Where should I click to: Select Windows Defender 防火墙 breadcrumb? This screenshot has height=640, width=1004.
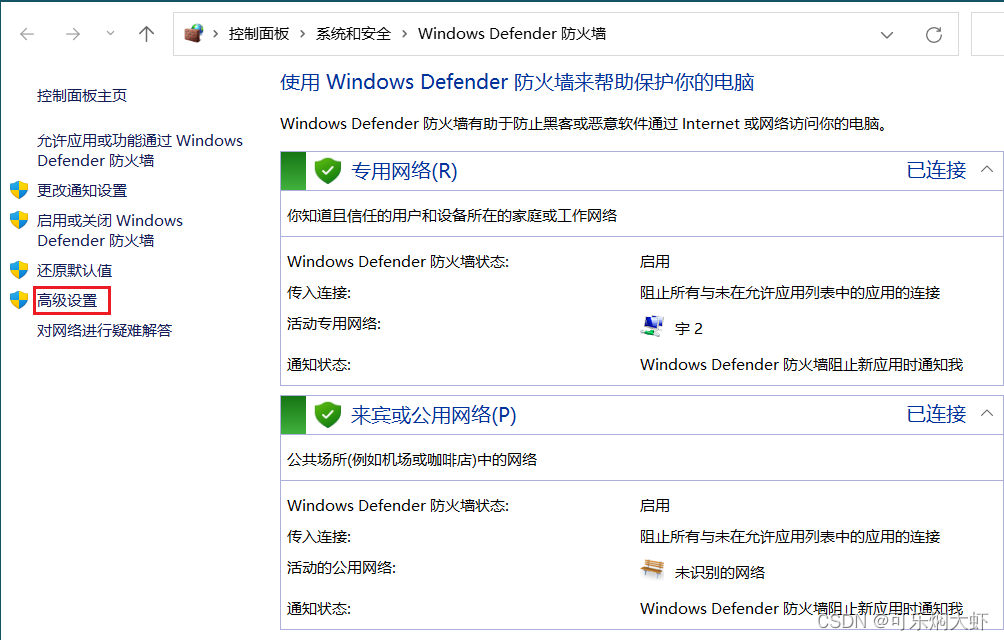512,34
